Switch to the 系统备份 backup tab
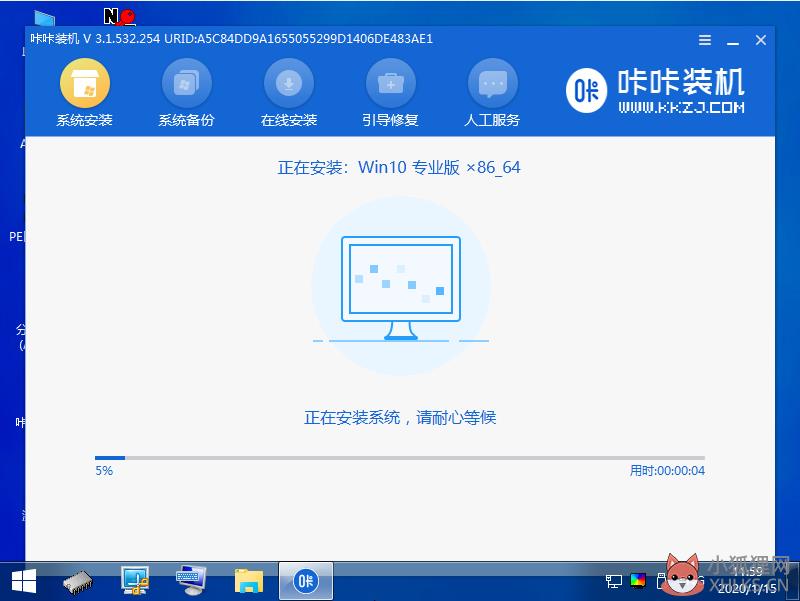The width and height of the screenshot is (800, 601). tap(186, 93)
